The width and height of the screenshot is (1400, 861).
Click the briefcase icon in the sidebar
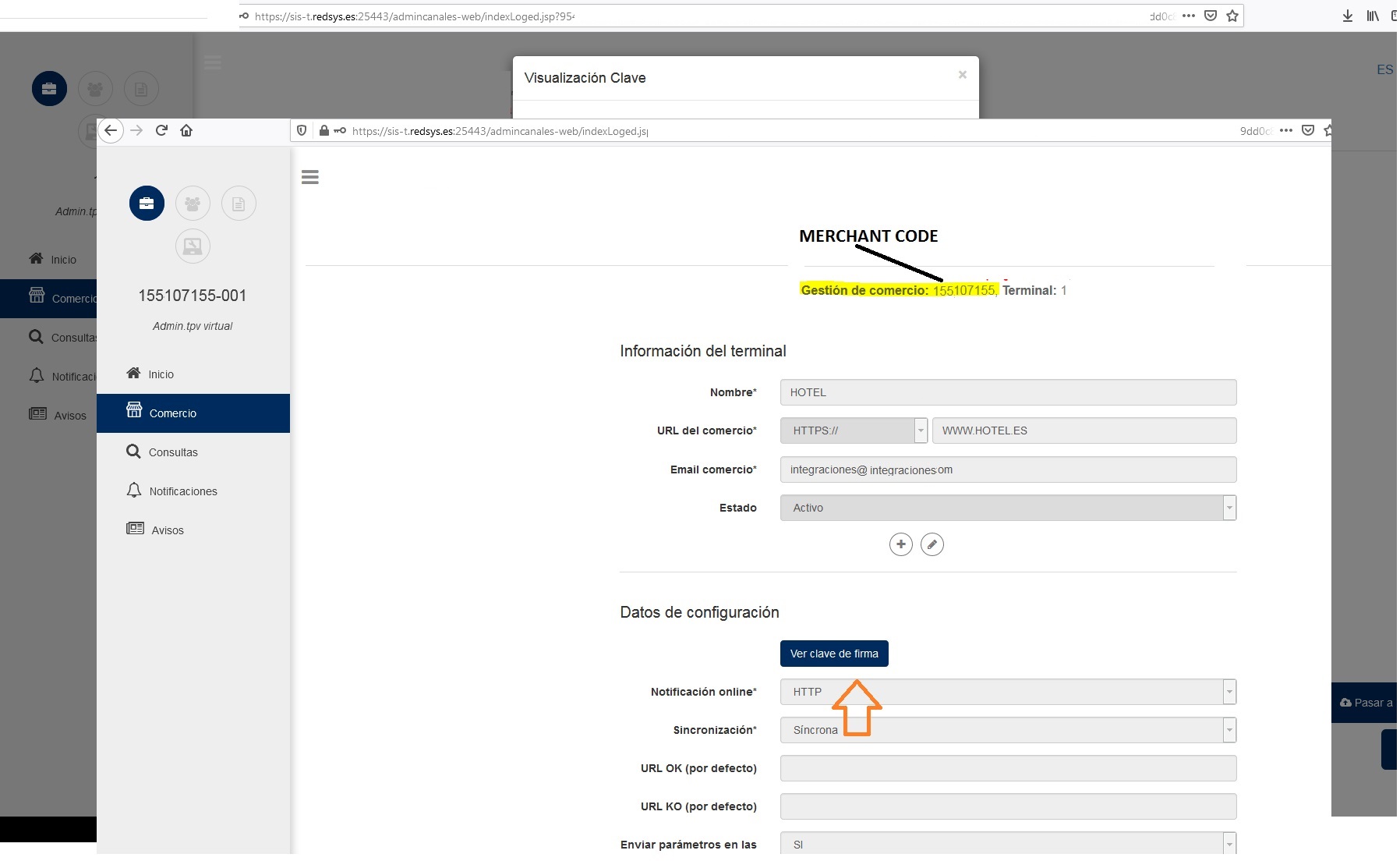(147, 204)
